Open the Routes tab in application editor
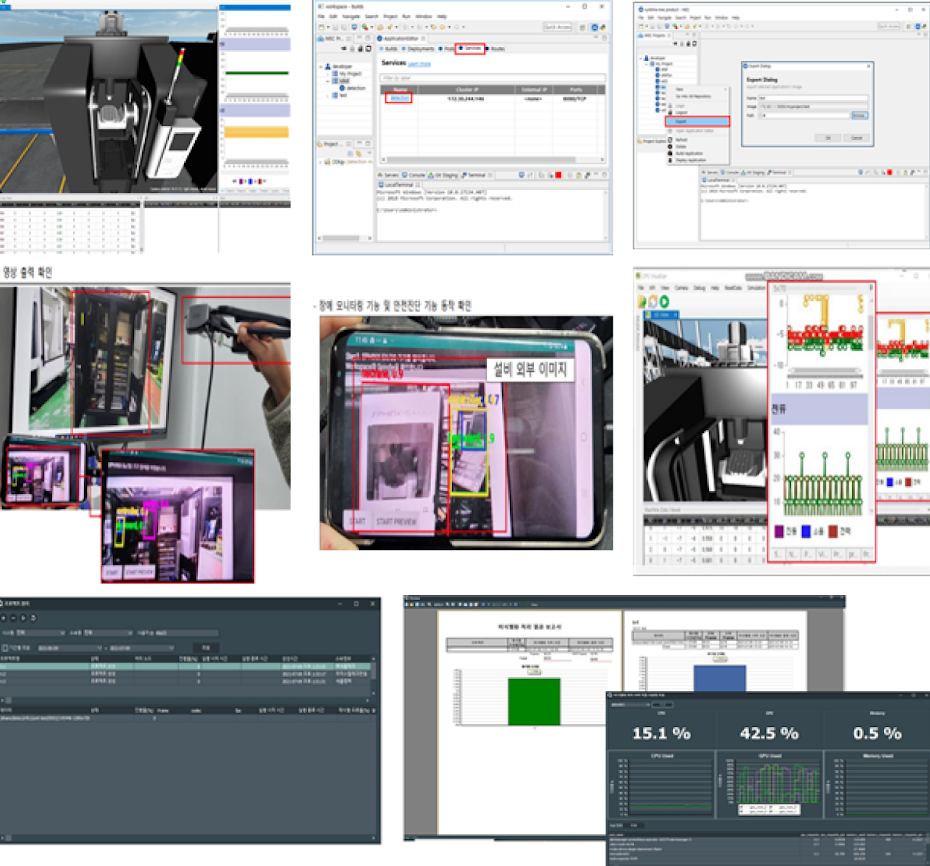The width and height of the screenshot is (930, 866). [x=498, y=48]
